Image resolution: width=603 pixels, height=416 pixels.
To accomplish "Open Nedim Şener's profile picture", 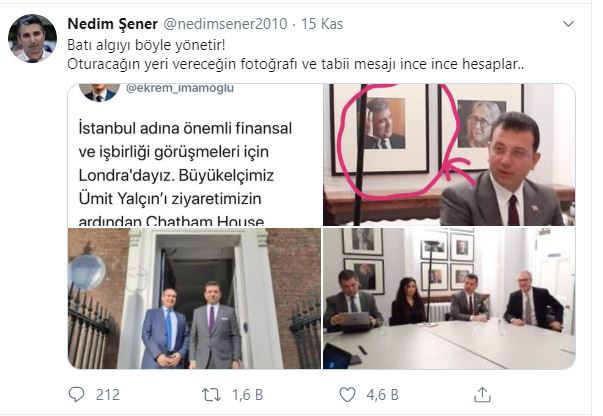I will pyautogui.click(x=32, y=39).
